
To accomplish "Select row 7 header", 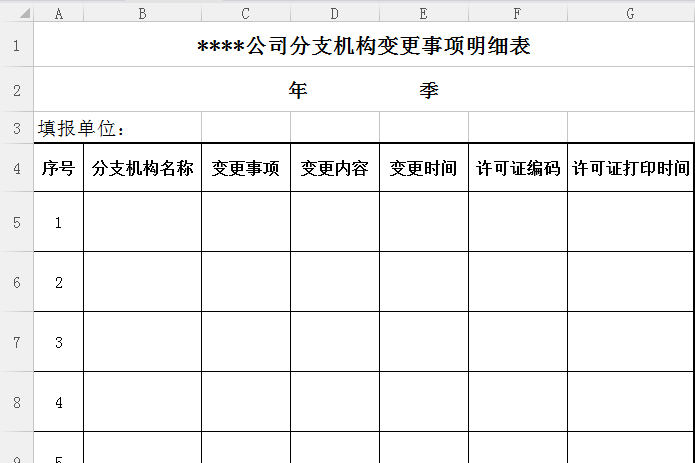I will pos(16,342).
